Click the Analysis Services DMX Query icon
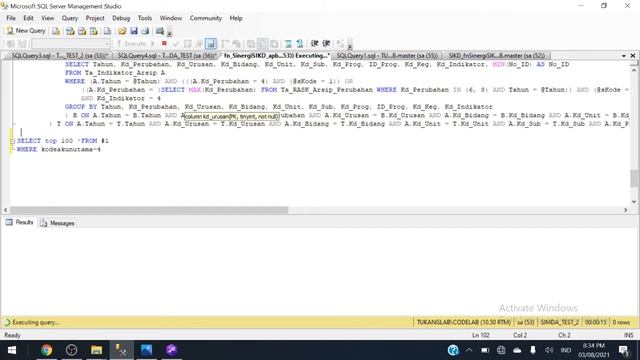Viewport: 640px width, 360px height. pos(82,31)
